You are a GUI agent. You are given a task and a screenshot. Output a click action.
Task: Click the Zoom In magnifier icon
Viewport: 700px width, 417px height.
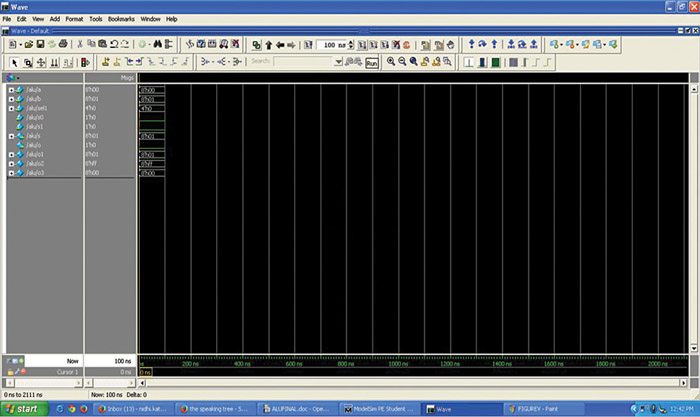[391, 62]
